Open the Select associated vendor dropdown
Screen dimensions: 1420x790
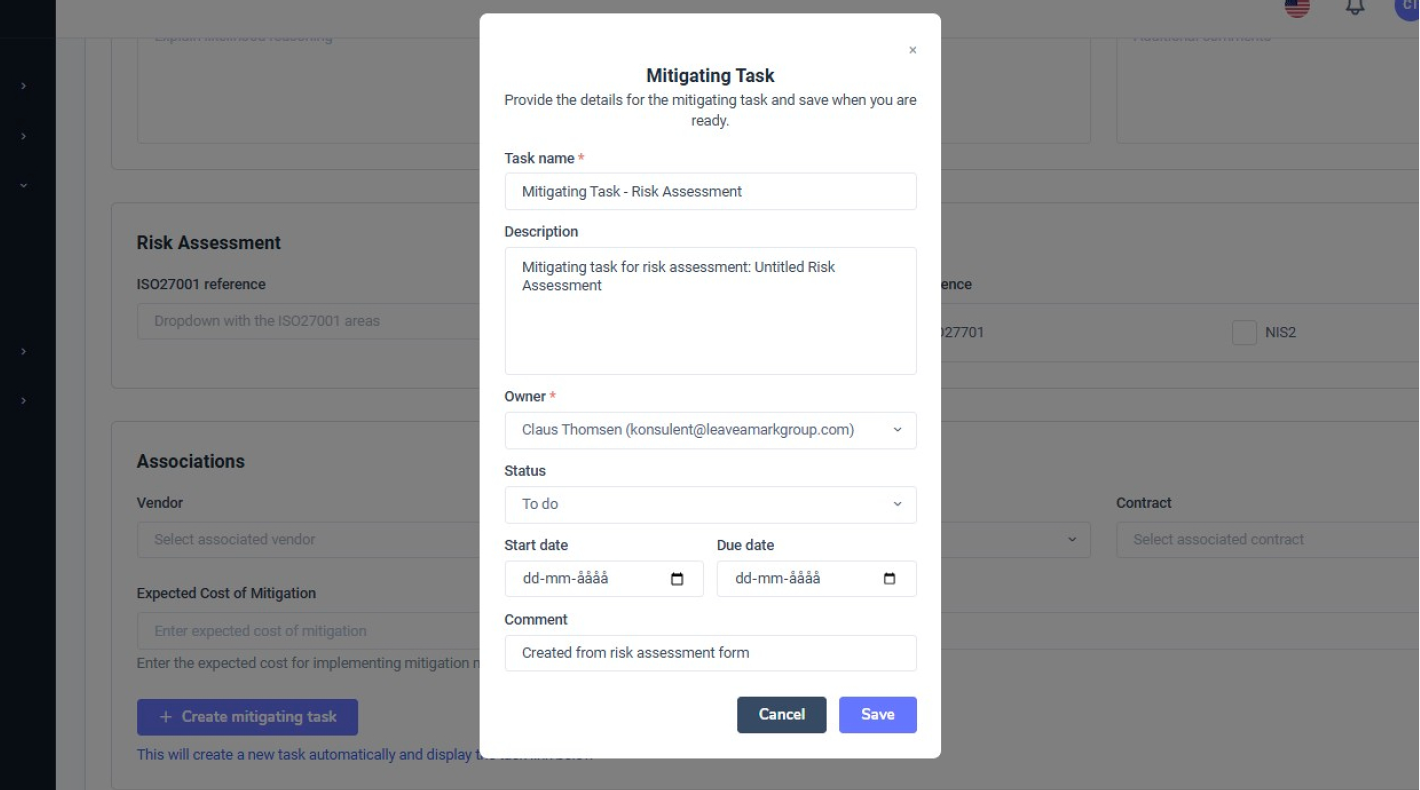300,539
